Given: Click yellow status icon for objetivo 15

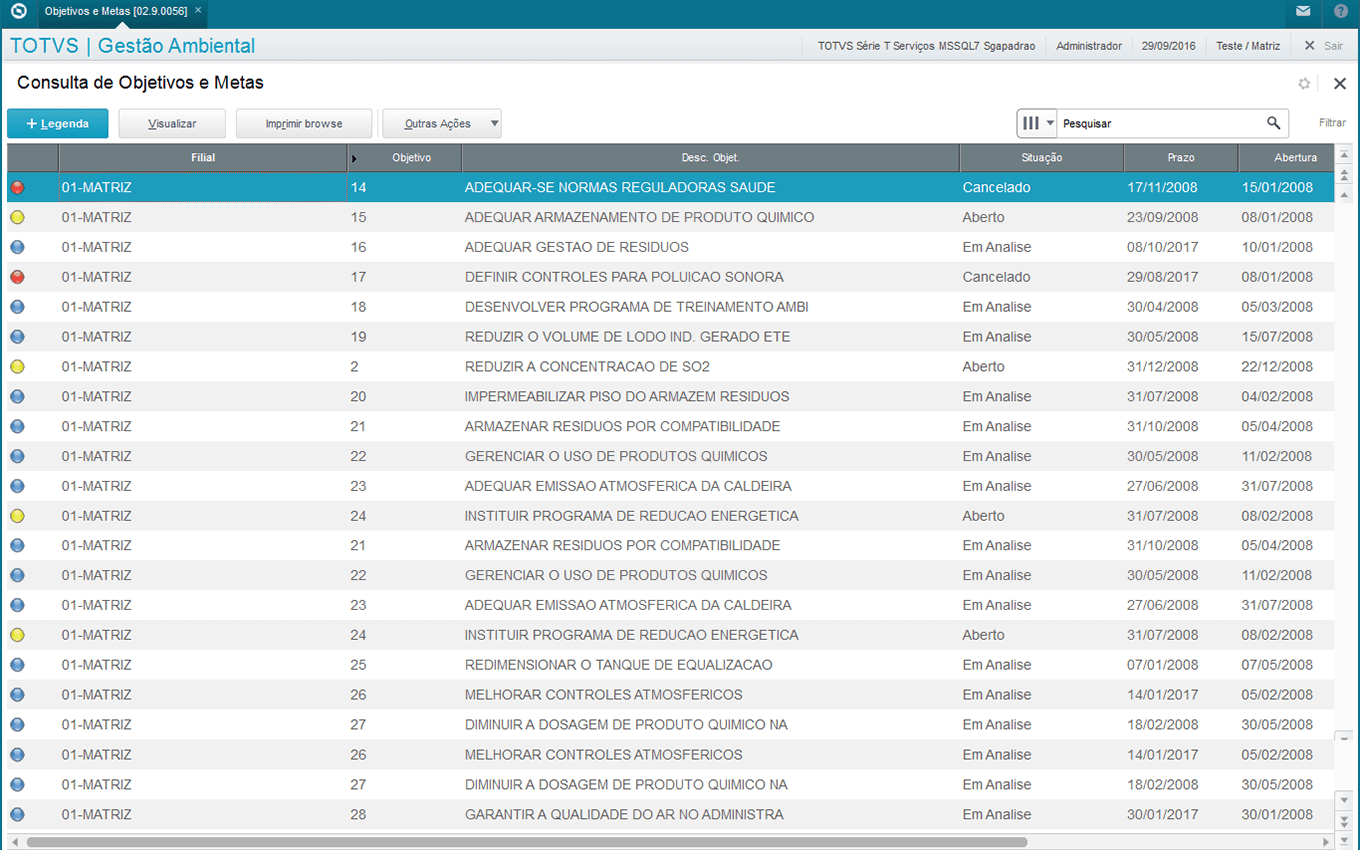Looking at the screenshot, I should (17, 217).
